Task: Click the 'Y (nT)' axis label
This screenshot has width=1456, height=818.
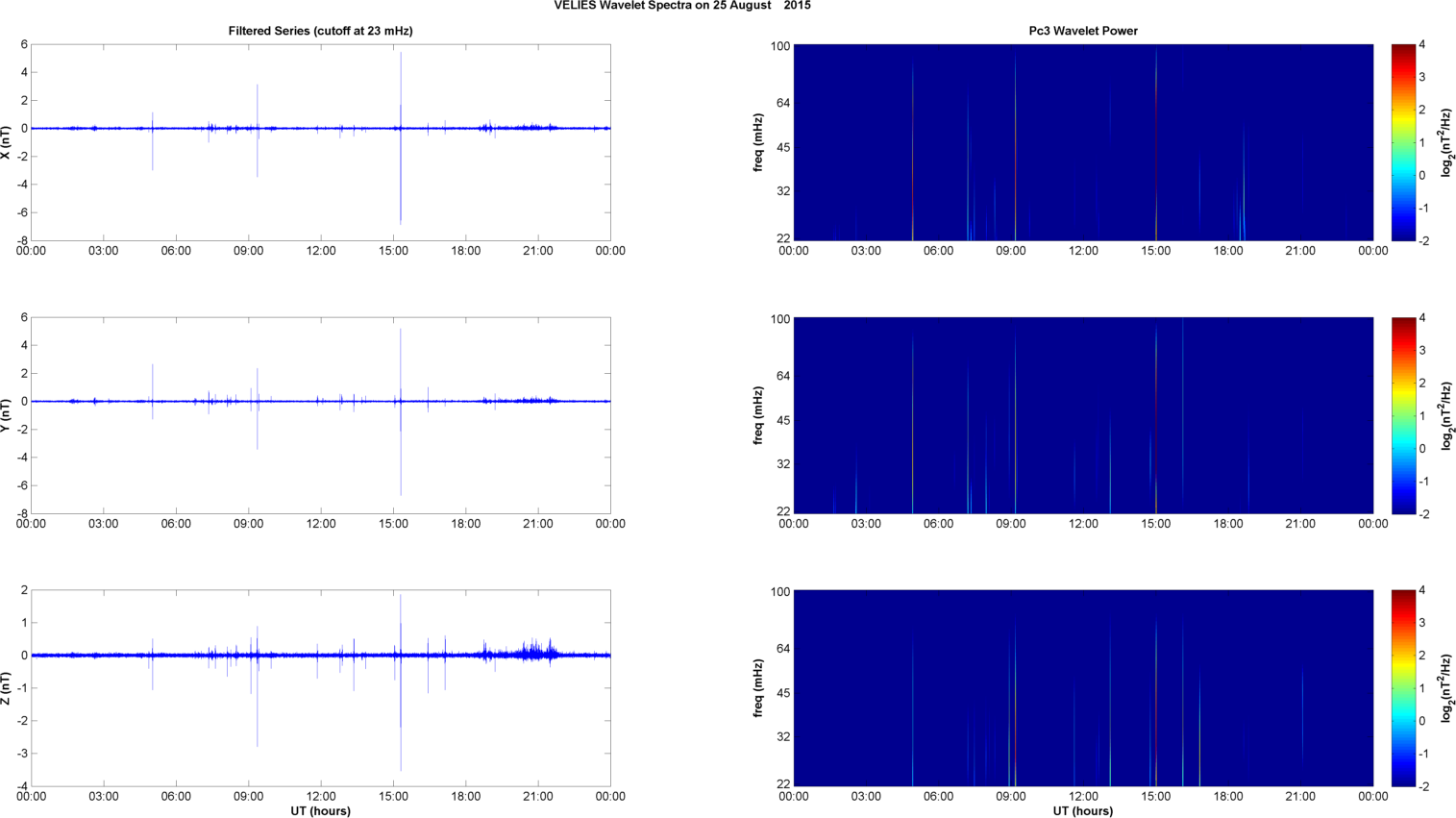Action: tap(6, 415)
